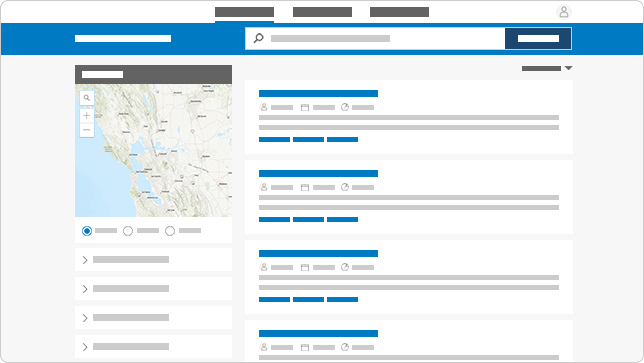
Task: Switch to the third top navigation tab
Action: 399,12
